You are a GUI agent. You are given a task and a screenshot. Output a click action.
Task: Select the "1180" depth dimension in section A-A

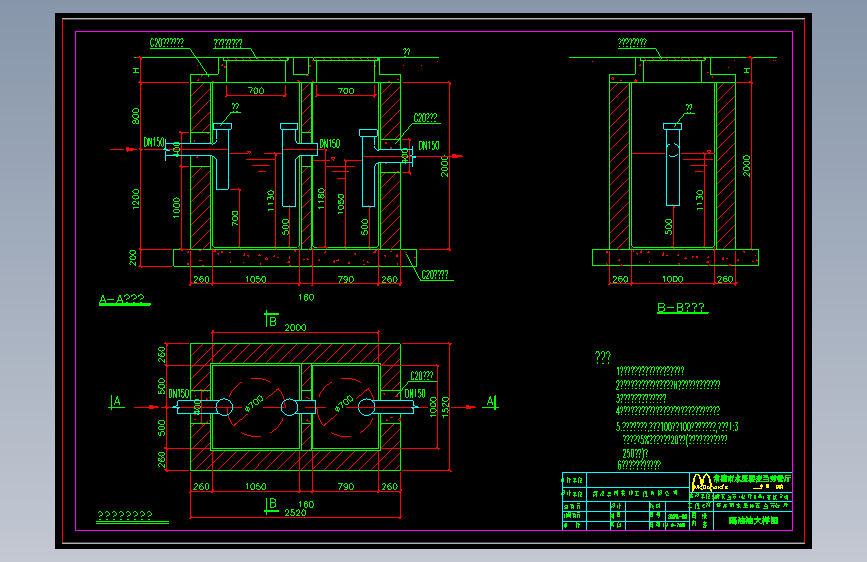tap(322, 199)
